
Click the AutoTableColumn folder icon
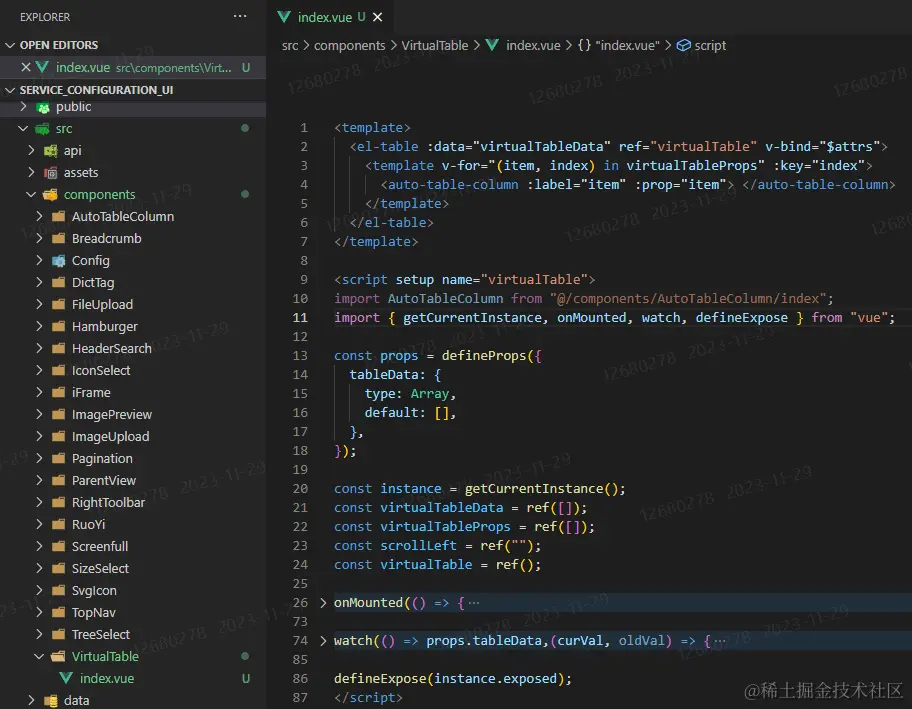pyautogui.click(x=58, y=216)
